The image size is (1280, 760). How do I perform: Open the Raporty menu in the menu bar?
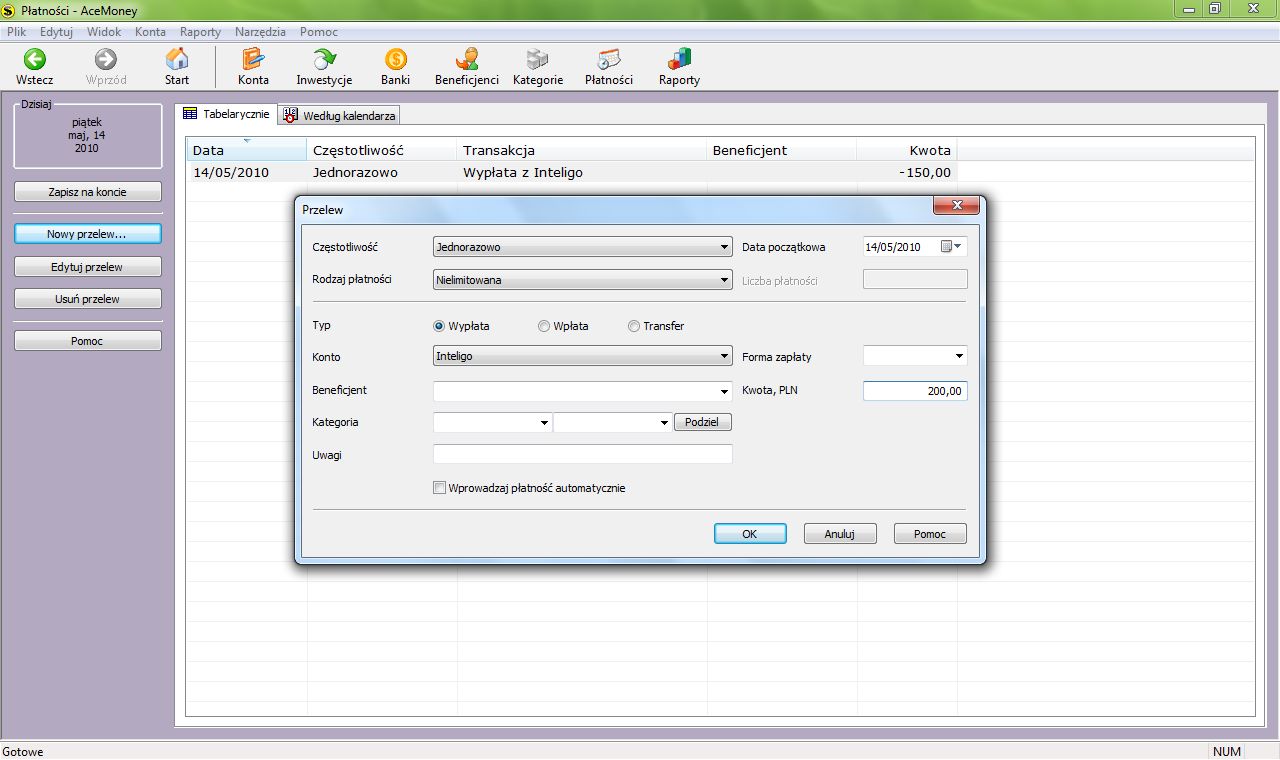[x=200, y=32]
